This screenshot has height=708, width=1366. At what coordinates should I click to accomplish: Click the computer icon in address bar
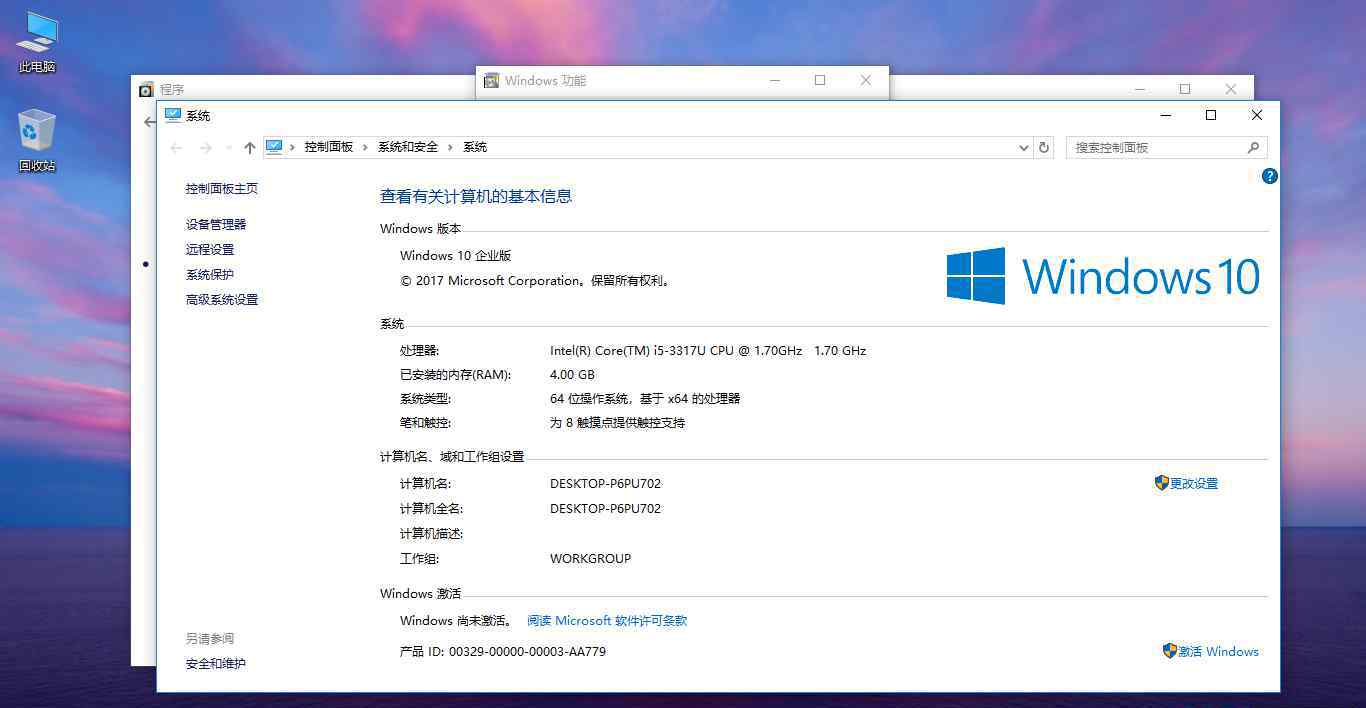274,147
